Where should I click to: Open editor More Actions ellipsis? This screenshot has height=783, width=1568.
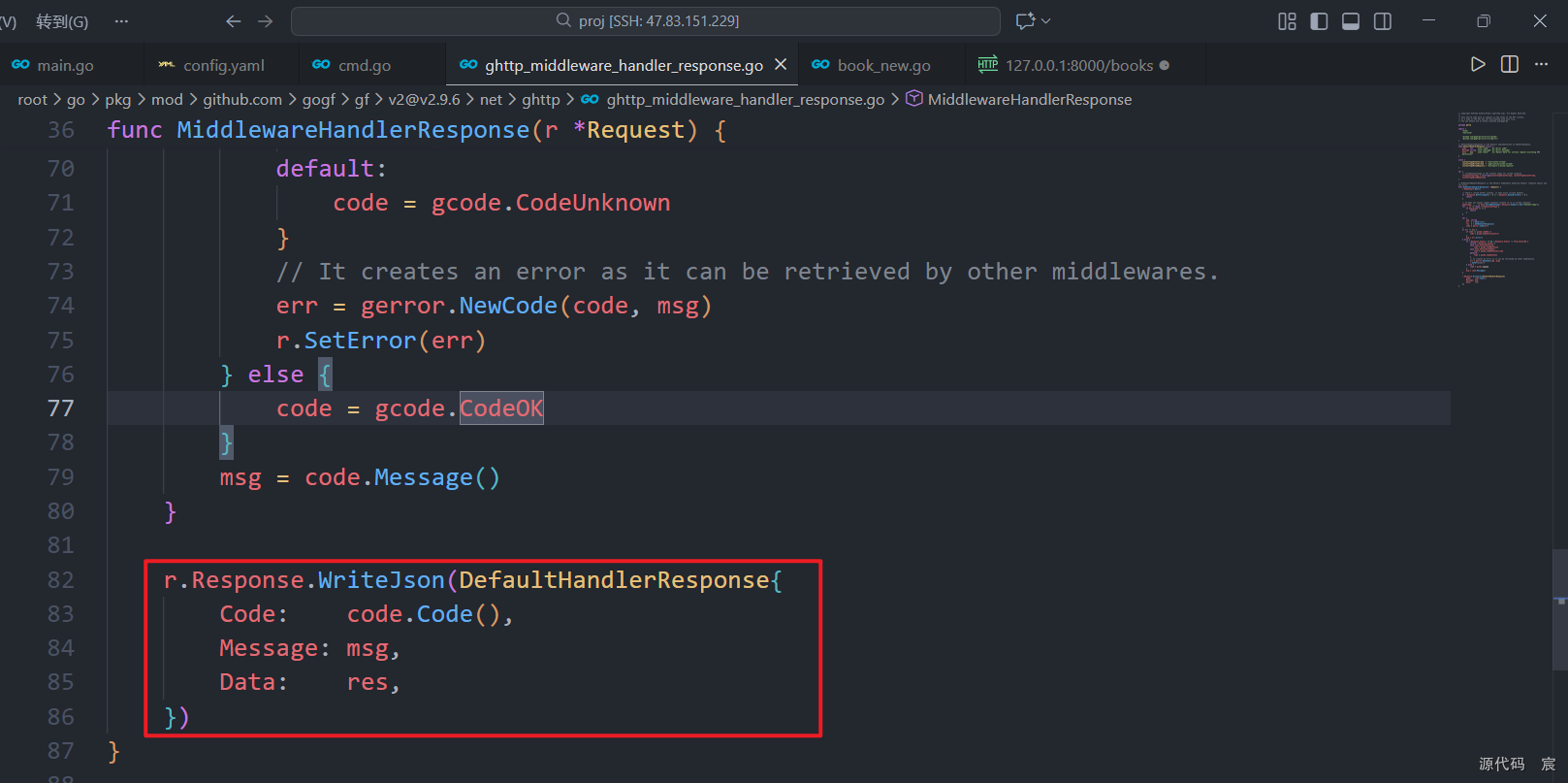pyautogui.click(x=1542, y=64)
